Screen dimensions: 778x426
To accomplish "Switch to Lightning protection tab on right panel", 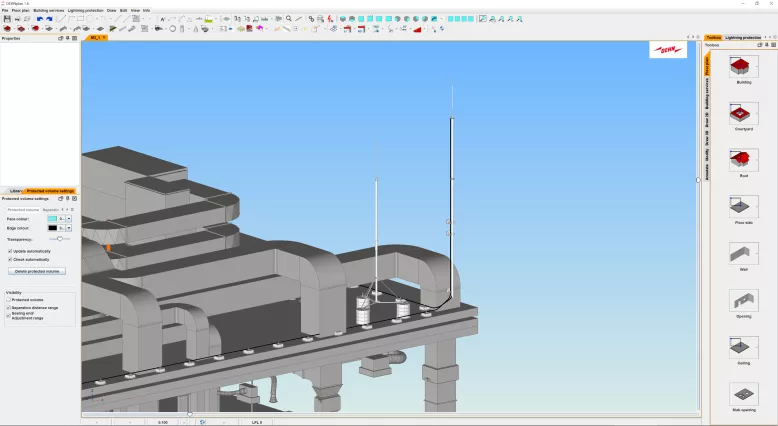I will 743,38.
